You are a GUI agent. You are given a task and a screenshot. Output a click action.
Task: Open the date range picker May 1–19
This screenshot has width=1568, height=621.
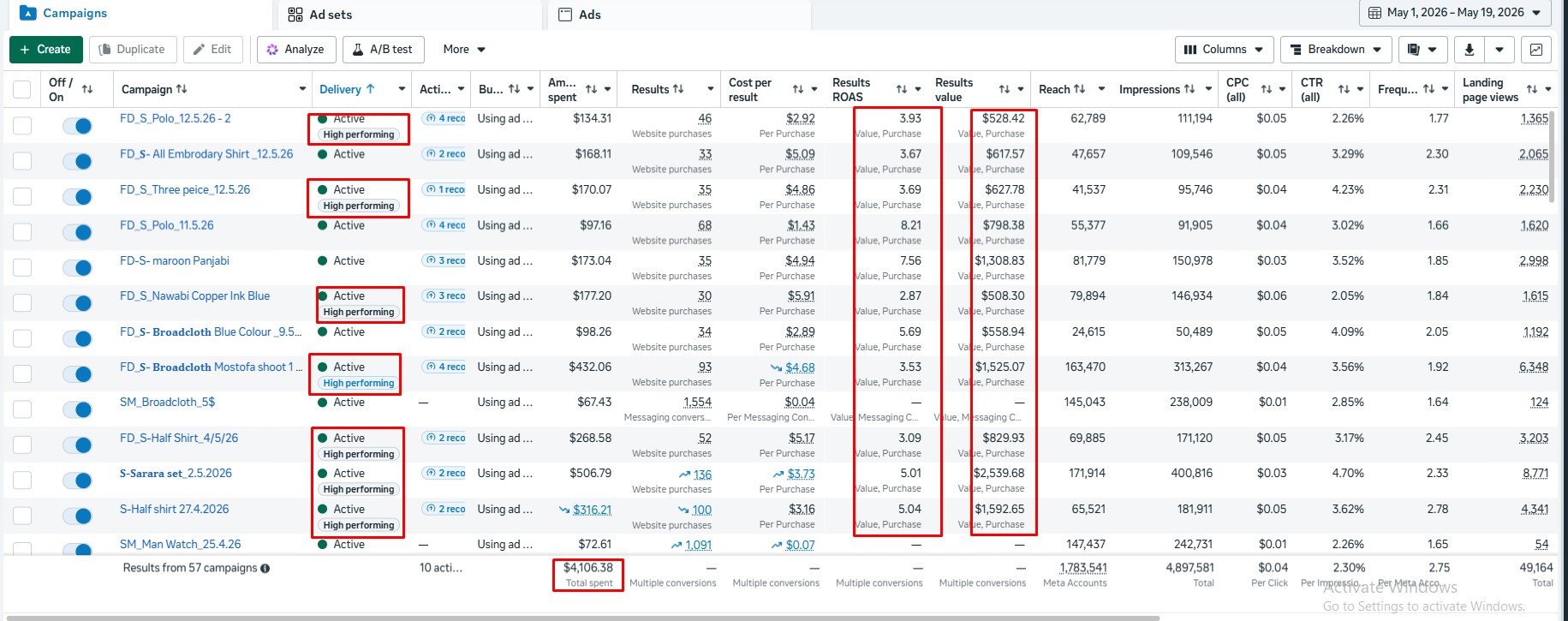pyautogui.click(x=1454, y=13)
